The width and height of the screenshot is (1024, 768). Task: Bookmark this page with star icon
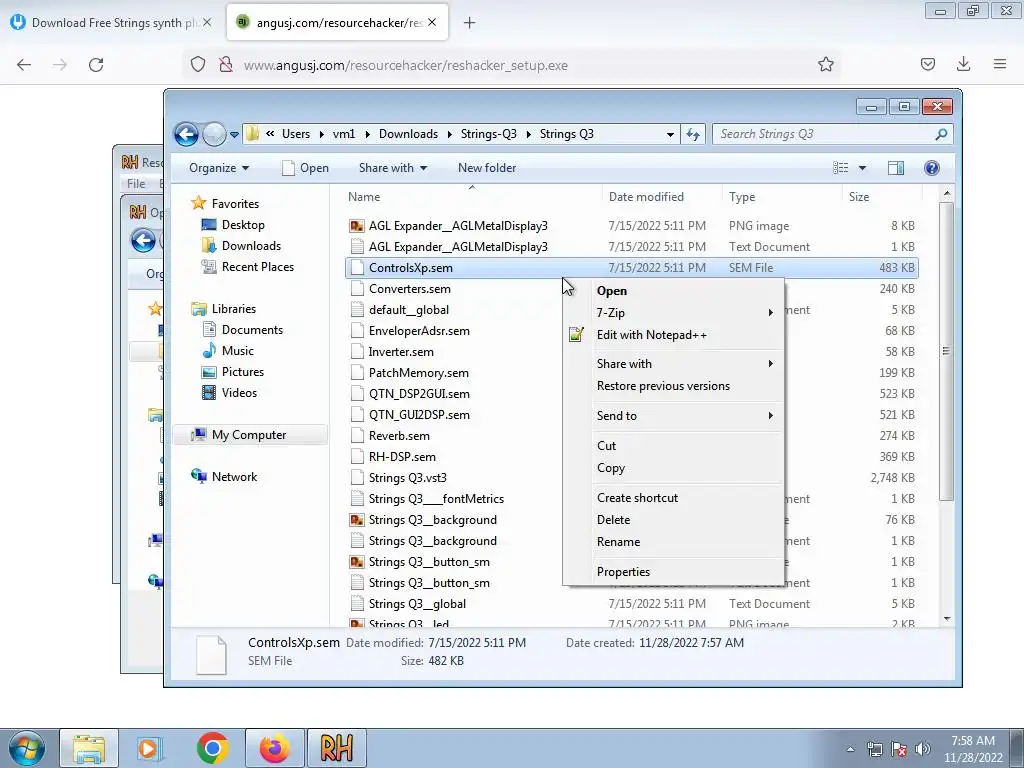(x=825, y=64)
